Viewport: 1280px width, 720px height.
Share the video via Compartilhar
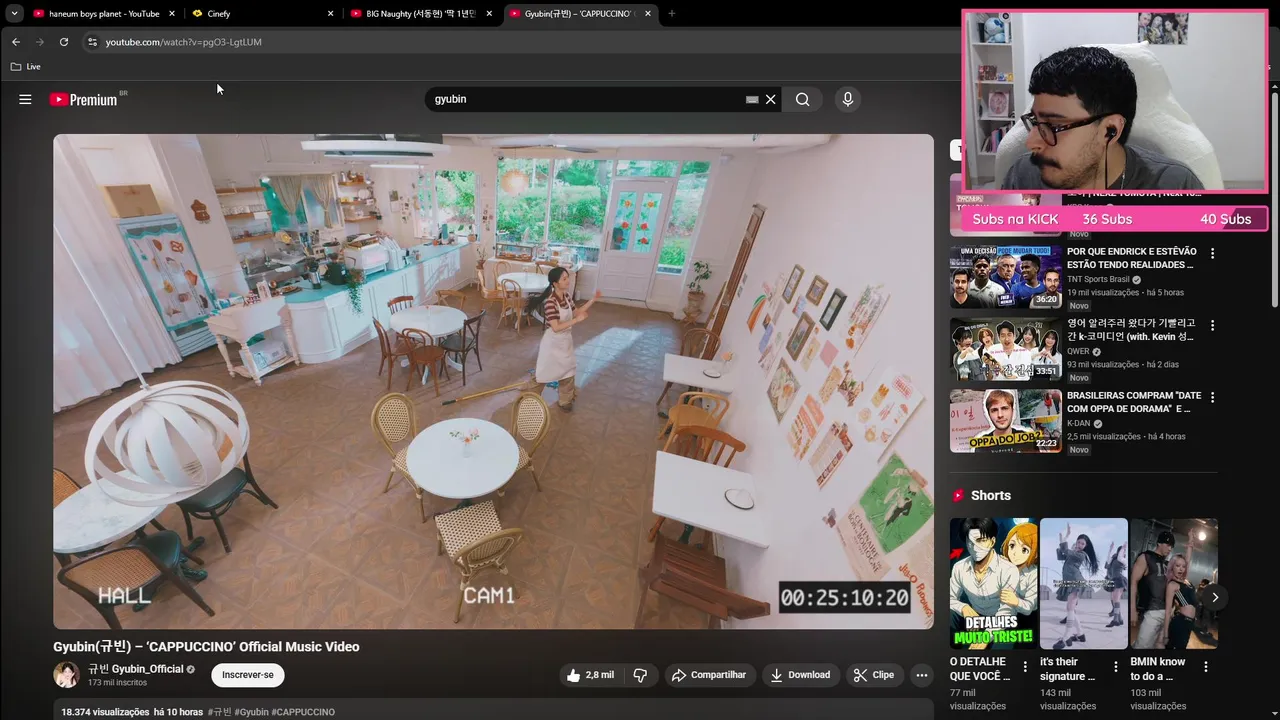(x=709, y=675)
